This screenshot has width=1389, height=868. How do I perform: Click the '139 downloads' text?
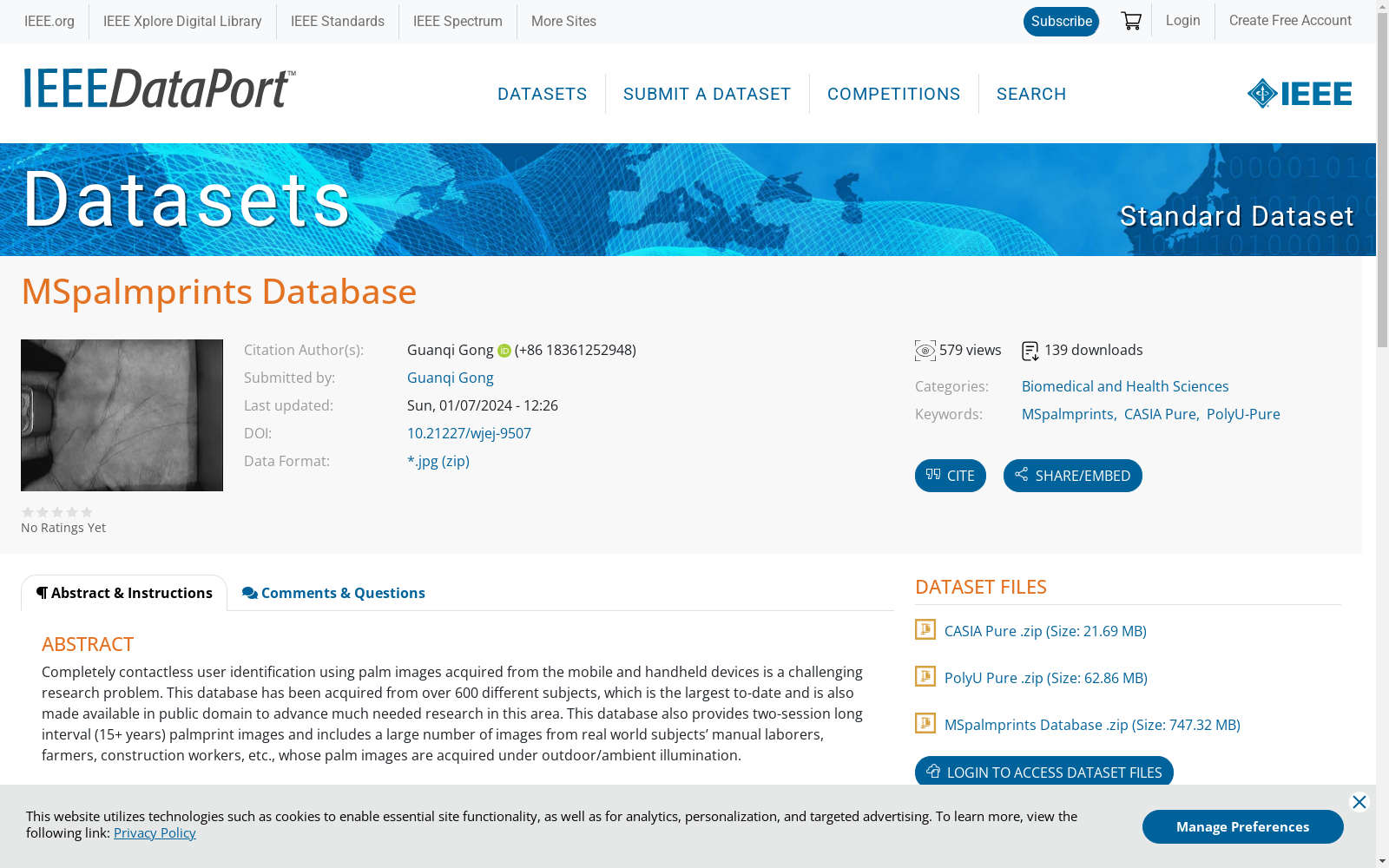1094,350
